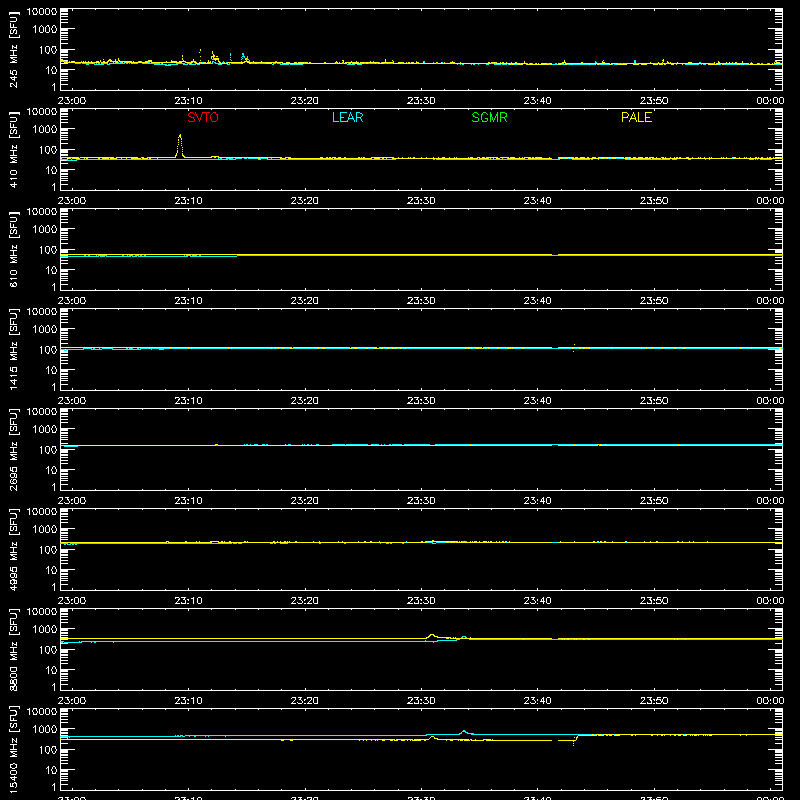Click the "410 MHz [SFU]" axis label

pos(13,149)
